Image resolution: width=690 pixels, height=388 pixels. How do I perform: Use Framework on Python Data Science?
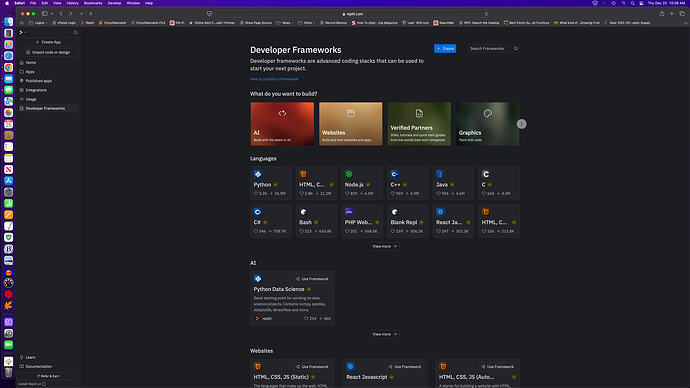(312, 279)
